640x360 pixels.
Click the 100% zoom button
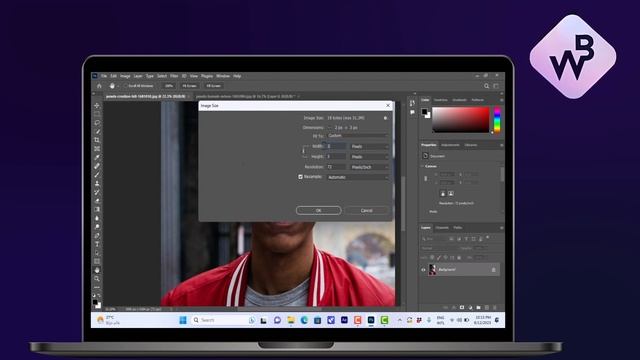(169, 86)
